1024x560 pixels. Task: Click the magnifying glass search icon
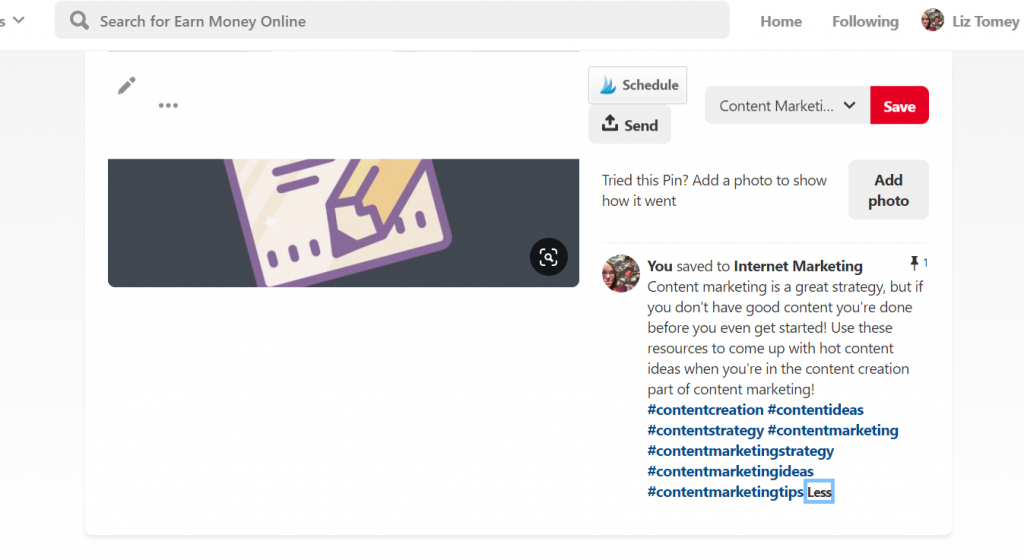point(80,20)
